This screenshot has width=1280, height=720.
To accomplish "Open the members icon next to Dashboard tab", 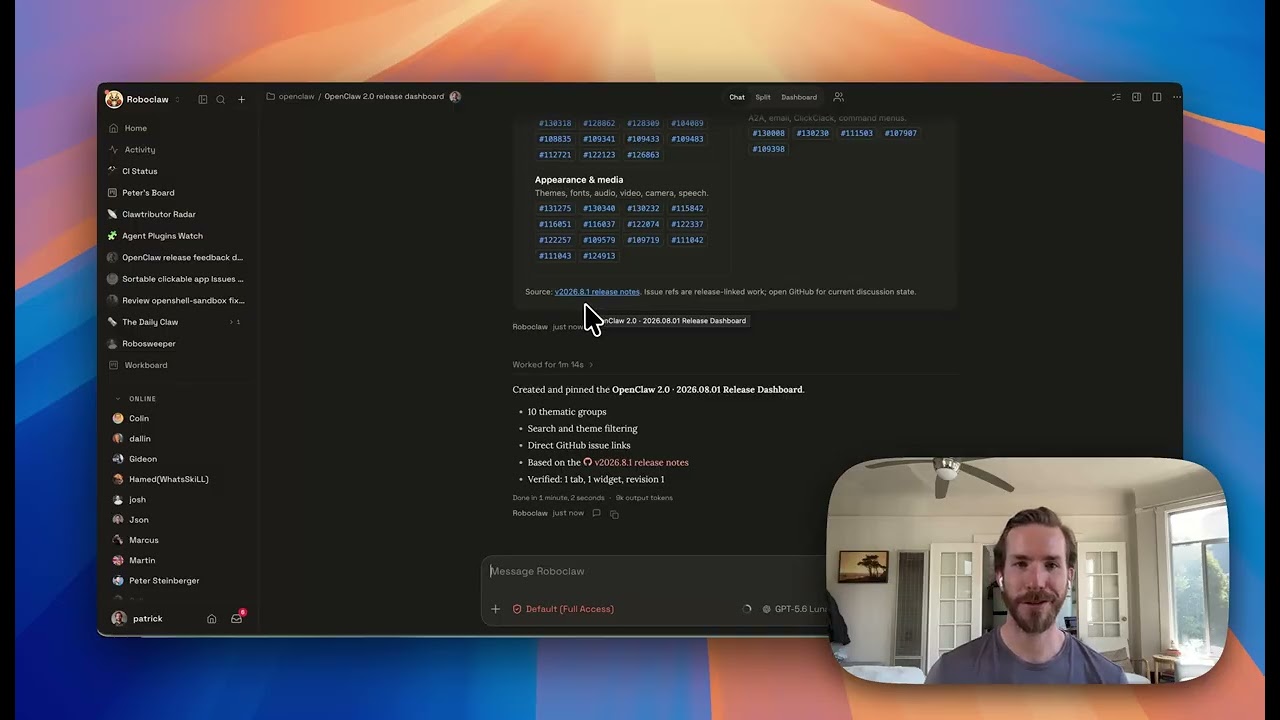I will [x=838, y=97].
